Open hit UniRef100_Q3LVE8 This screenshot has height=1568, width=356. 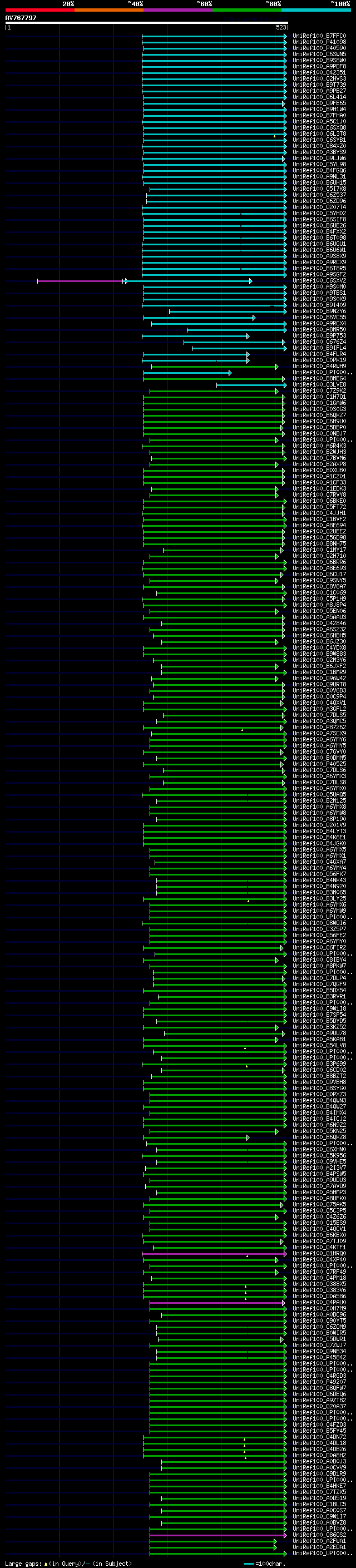coord(319,385)
